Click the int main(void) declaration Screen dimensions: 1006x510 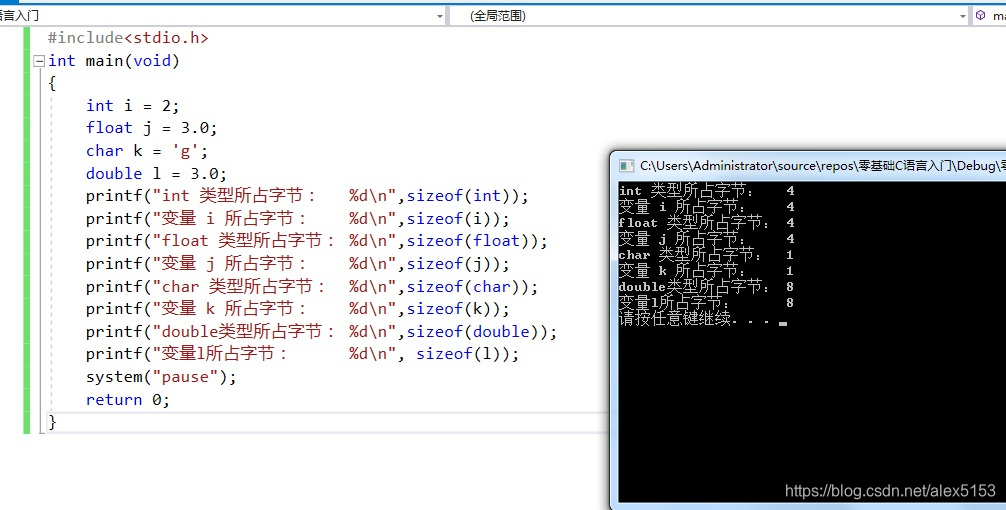click(x=114, y=61)
